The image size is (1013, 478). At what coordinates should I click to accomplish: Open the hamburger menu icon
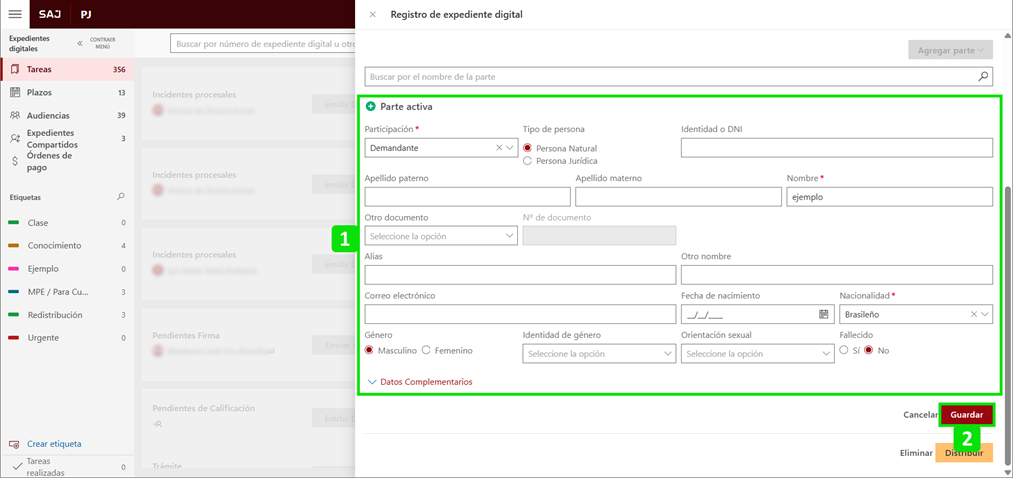15,14
